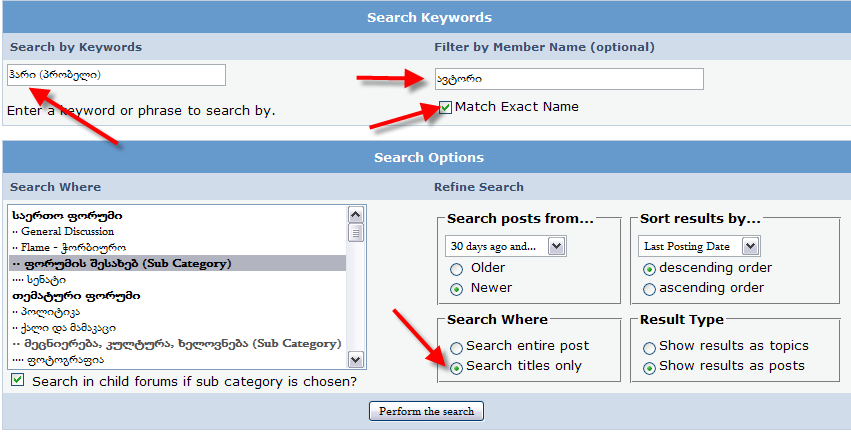Click the Filter by Member Name field

(x=569, y=79)
